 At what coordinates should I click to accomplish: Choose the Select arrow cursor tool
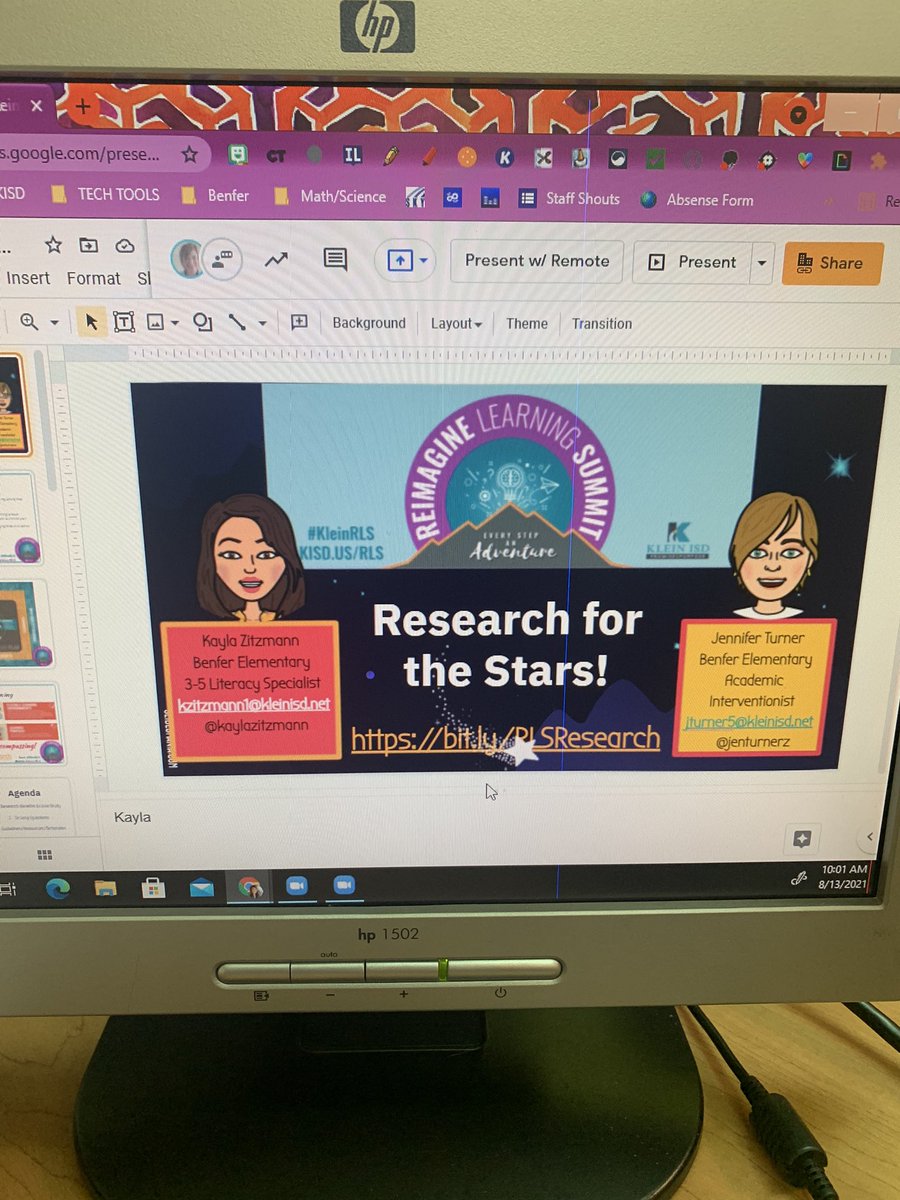tap(92, 321)
